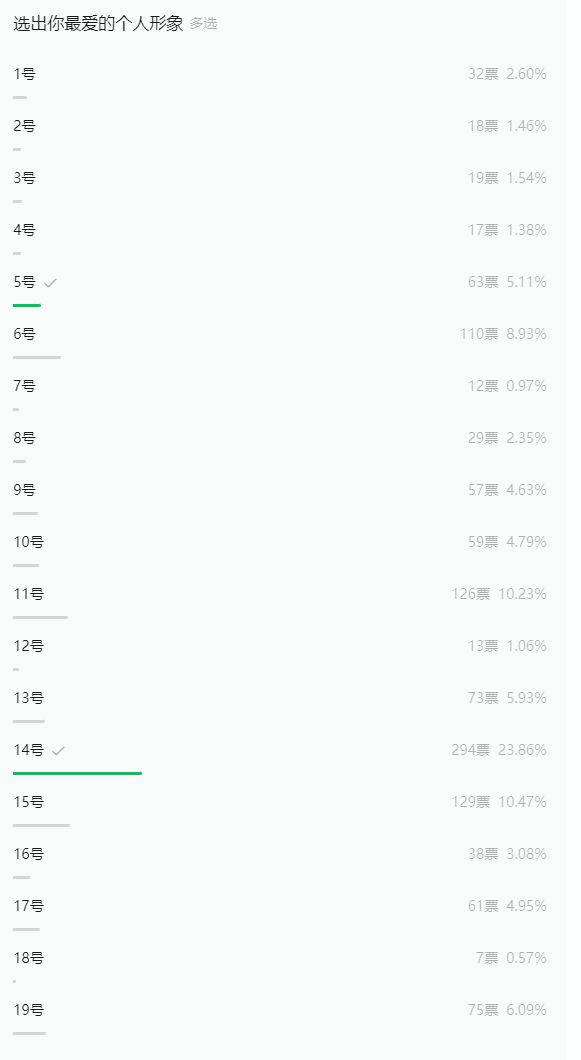Click the 126票 10.23% result text
The height and width of the screenshot is (1060, 581).
[x=499, y=594]
